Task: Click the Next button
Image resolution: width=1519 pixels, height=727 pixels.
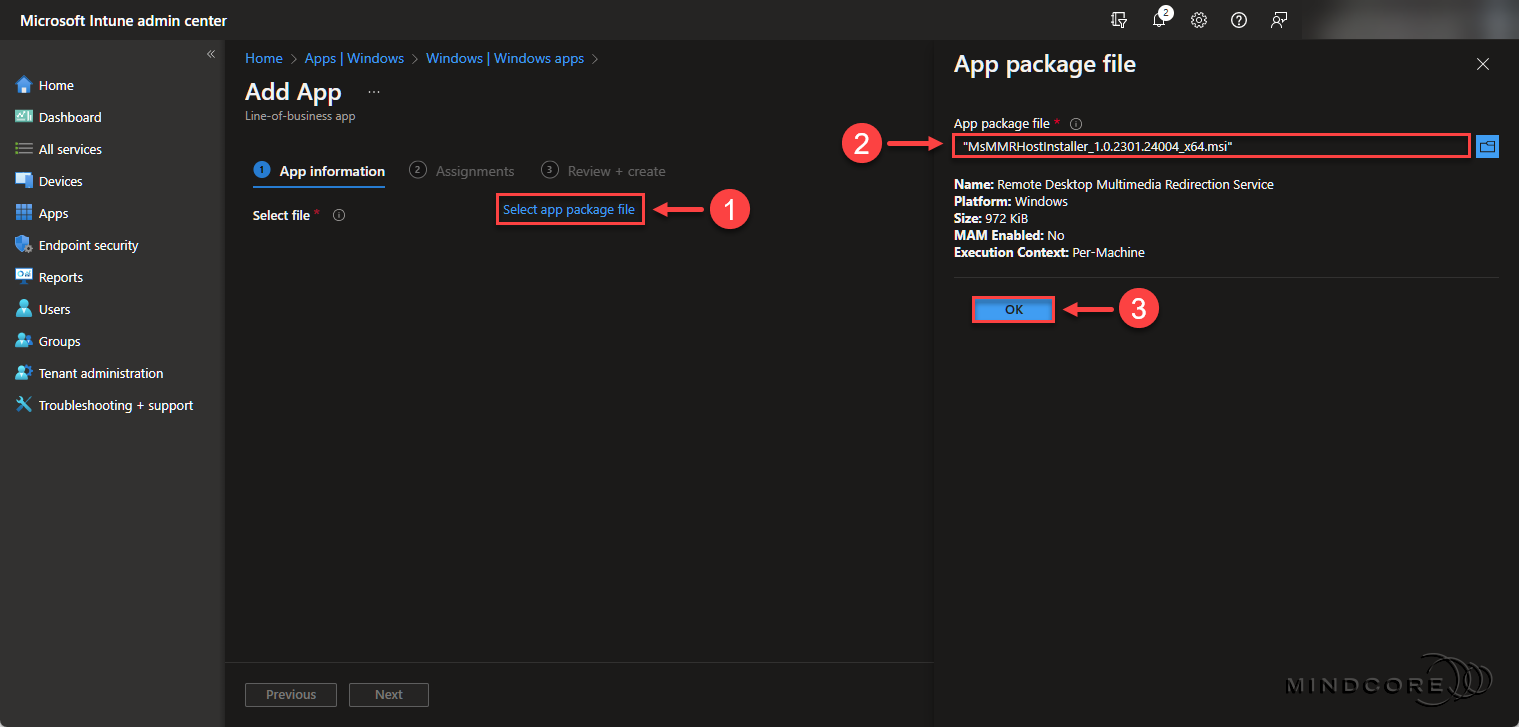Action: [x=389, y=695]
